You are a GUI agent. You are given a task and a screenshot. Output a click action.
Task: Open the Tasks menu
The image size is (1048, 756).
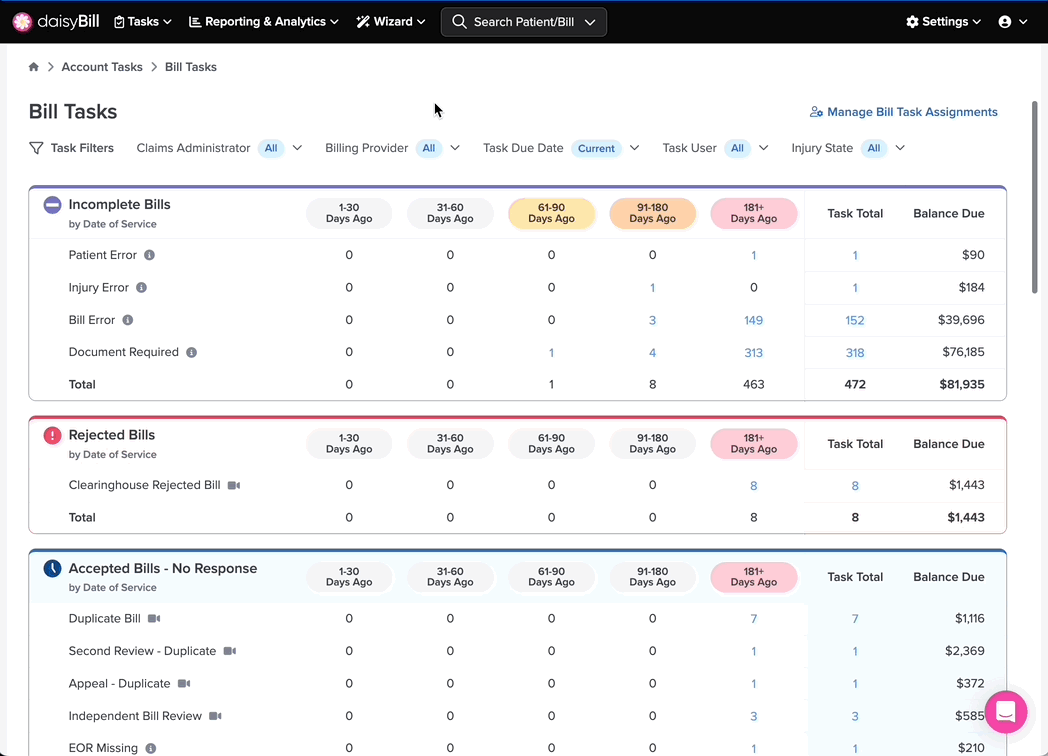[142, 22]
